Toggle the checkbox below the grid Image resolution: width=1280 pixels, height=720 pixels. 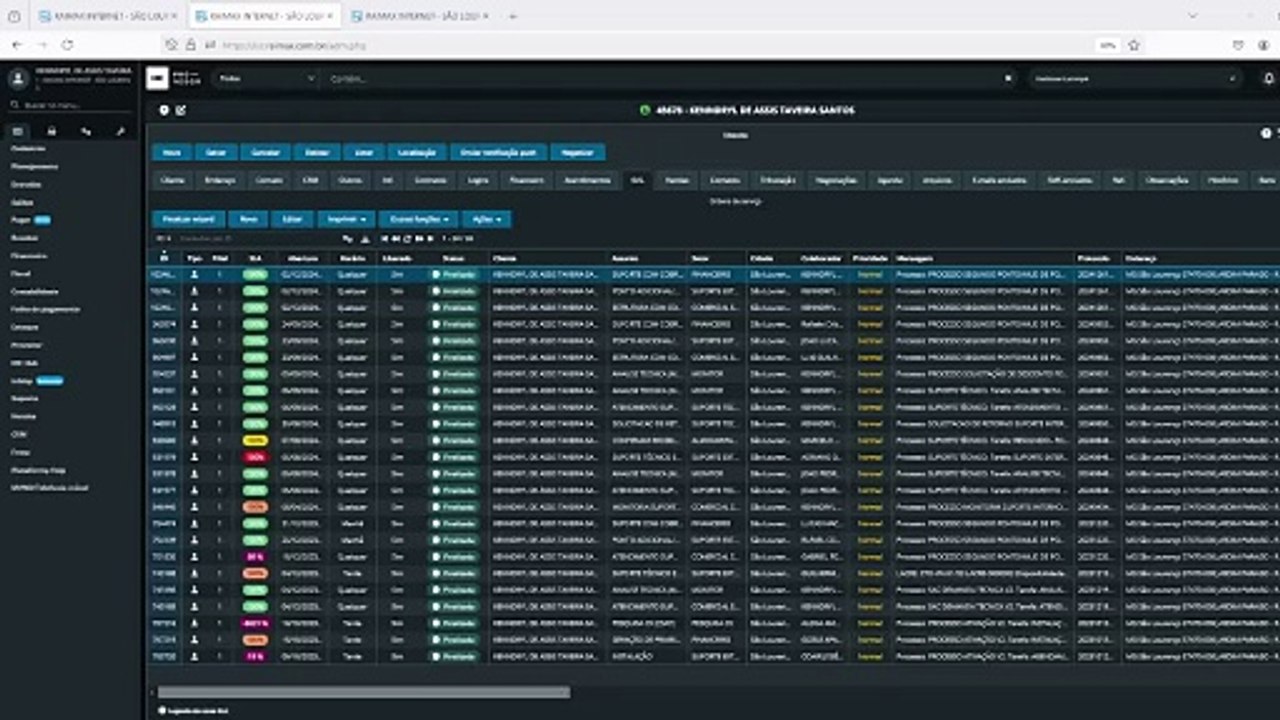pos(162,710)
